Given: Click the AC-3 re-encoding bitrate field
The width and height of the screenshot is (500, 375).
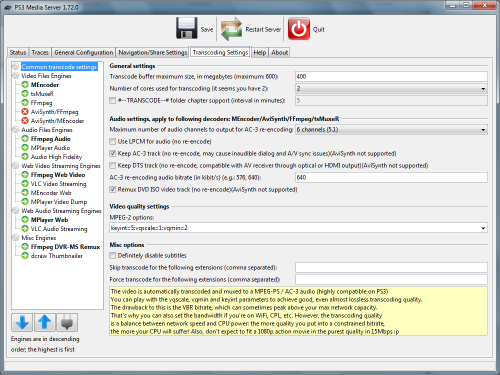Looking at the screenshot, I should [391, 177].
